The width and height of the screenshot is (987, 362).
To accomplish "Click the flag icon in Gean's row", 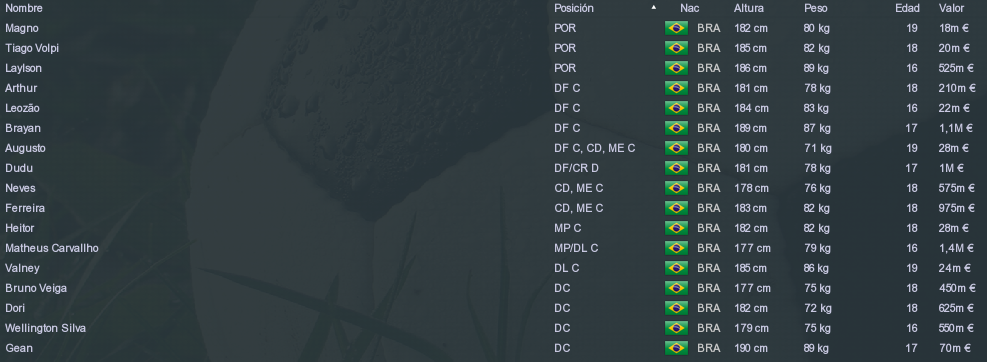I will (676, 348).
